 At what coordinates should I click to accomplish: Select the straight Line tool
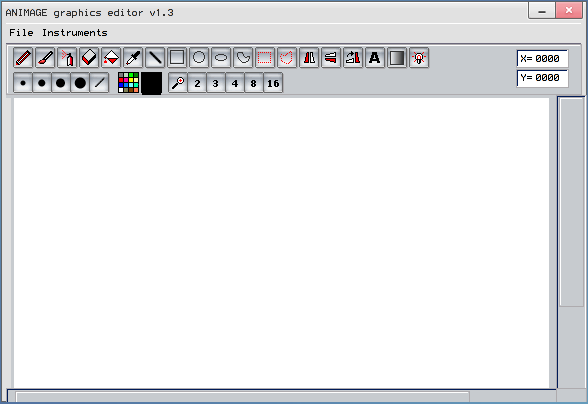155,58
